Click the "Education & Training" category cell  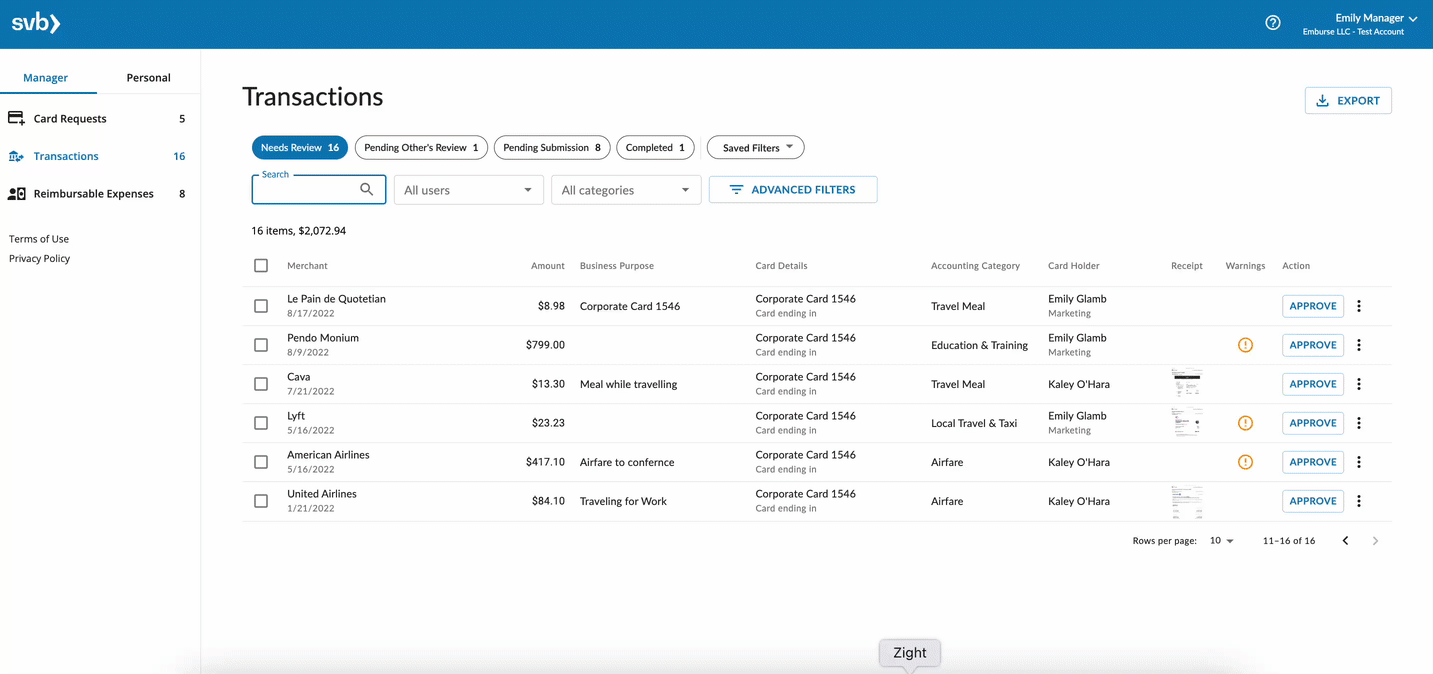tap(979, 345)
